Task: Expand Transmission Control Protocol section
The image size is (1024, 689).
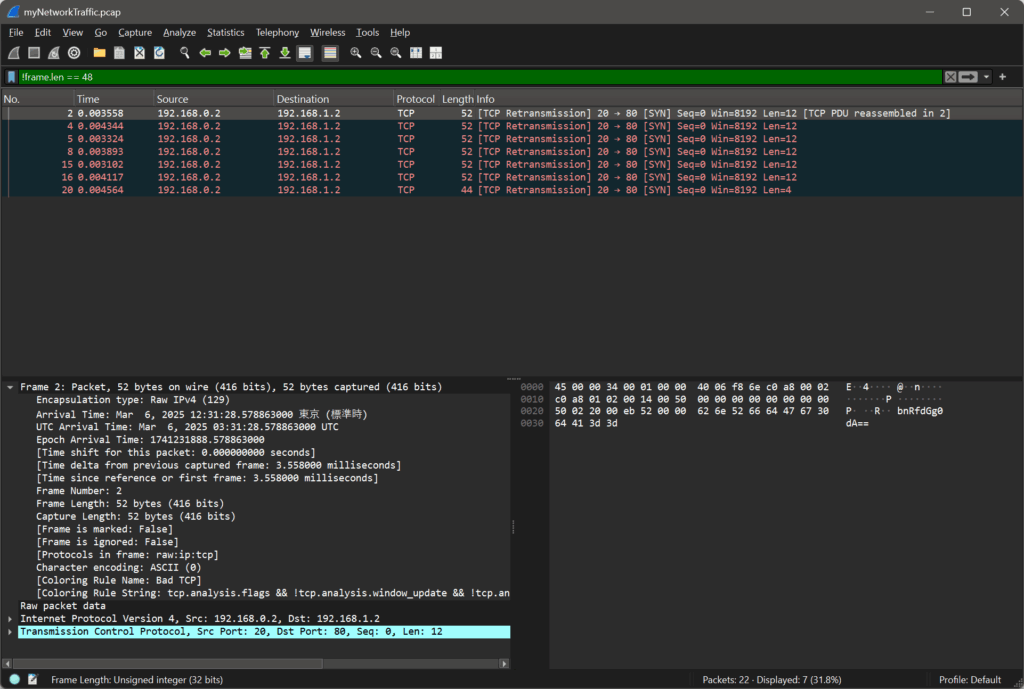Action: [10, 632]
